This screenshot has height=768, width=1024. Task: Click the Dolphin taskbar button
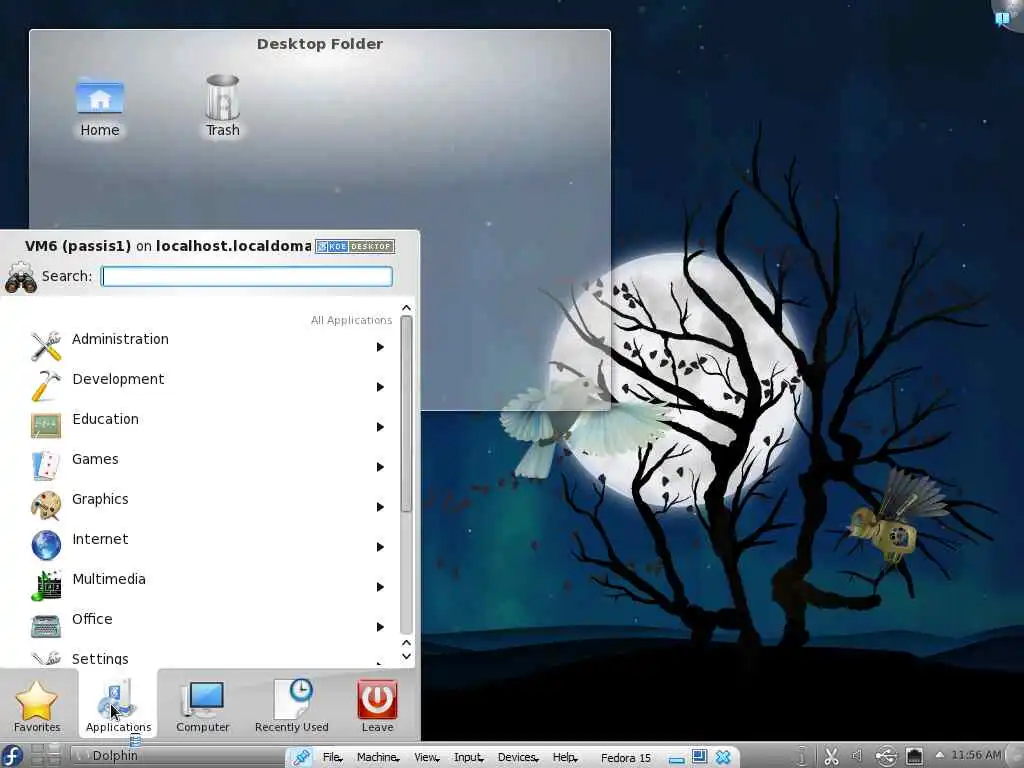pyautogui.click(x=176, y=756)
